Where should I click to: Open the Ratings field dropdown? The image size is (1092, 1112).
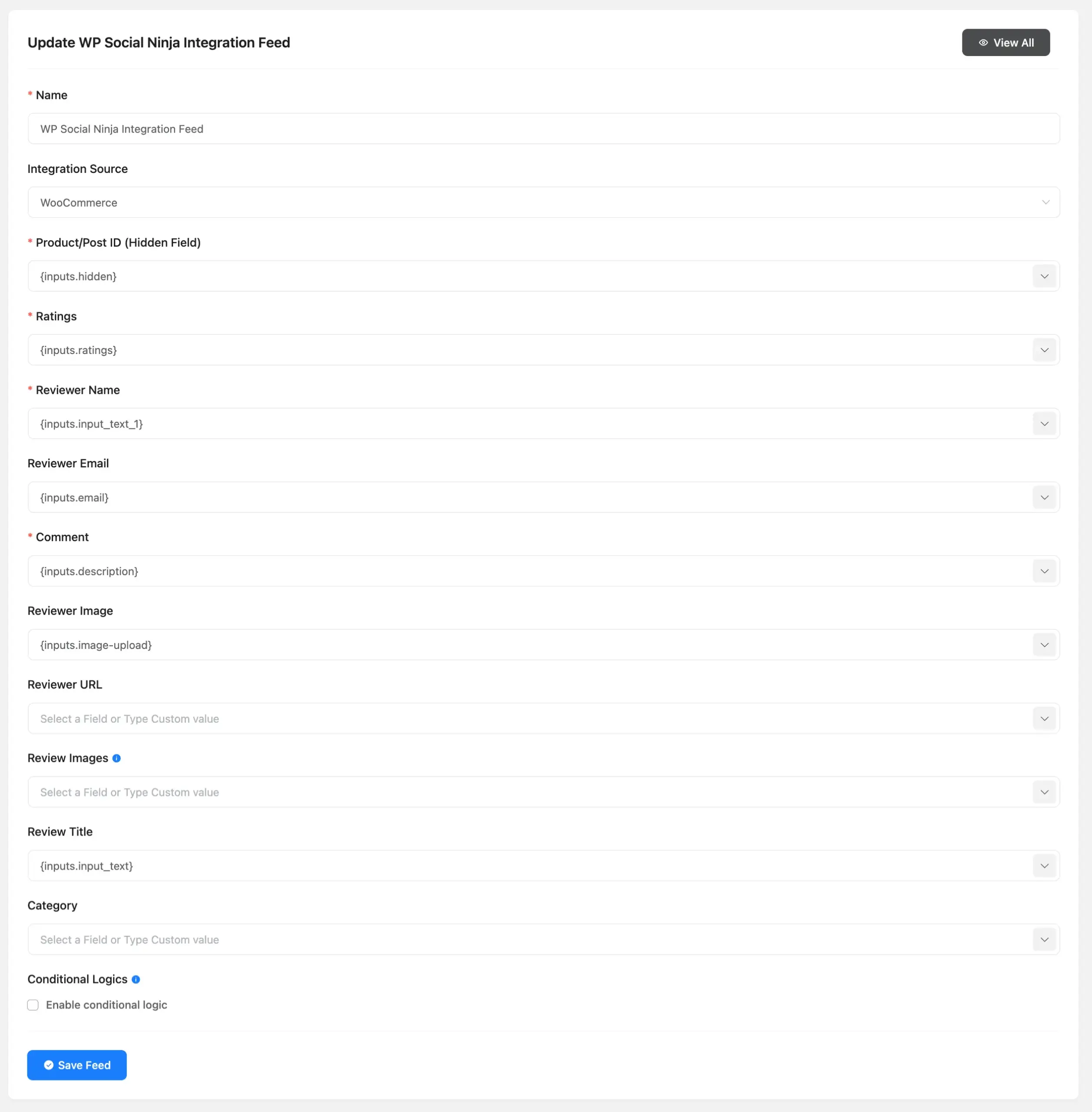(1044, 350)
